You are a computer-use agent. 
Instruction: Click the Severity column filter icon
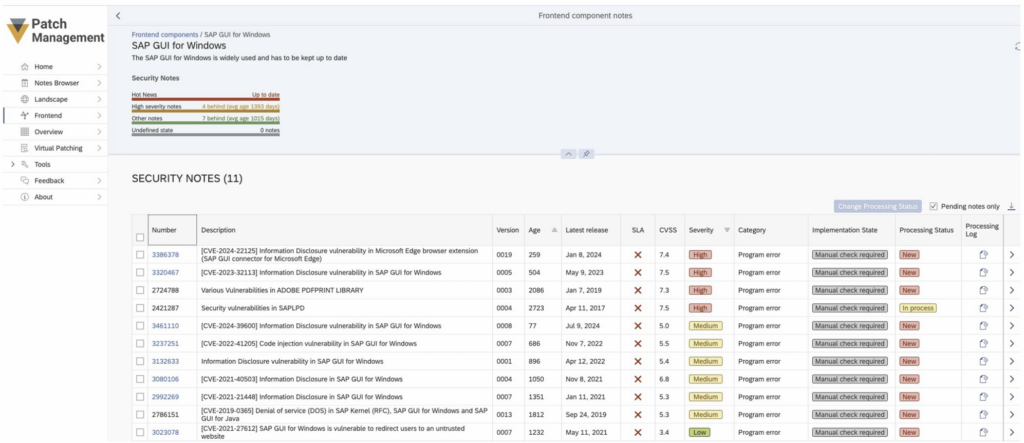727,230
